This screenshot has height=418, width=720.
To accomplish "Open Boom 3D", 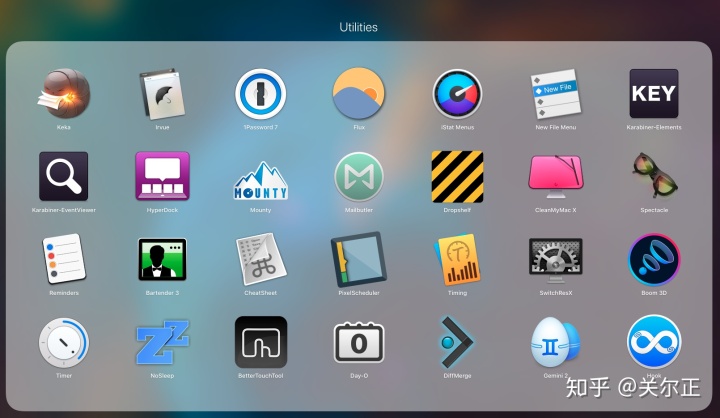I will (x=654, y=259).
